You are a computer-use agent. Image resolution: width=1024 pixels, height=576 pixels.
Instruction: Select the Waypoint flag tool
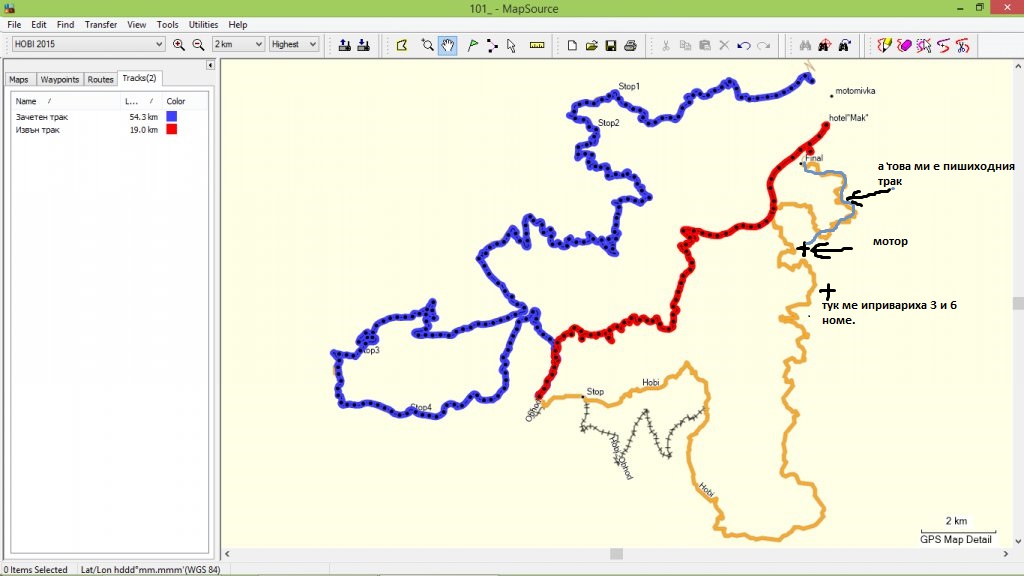click(x=473, y=45)
